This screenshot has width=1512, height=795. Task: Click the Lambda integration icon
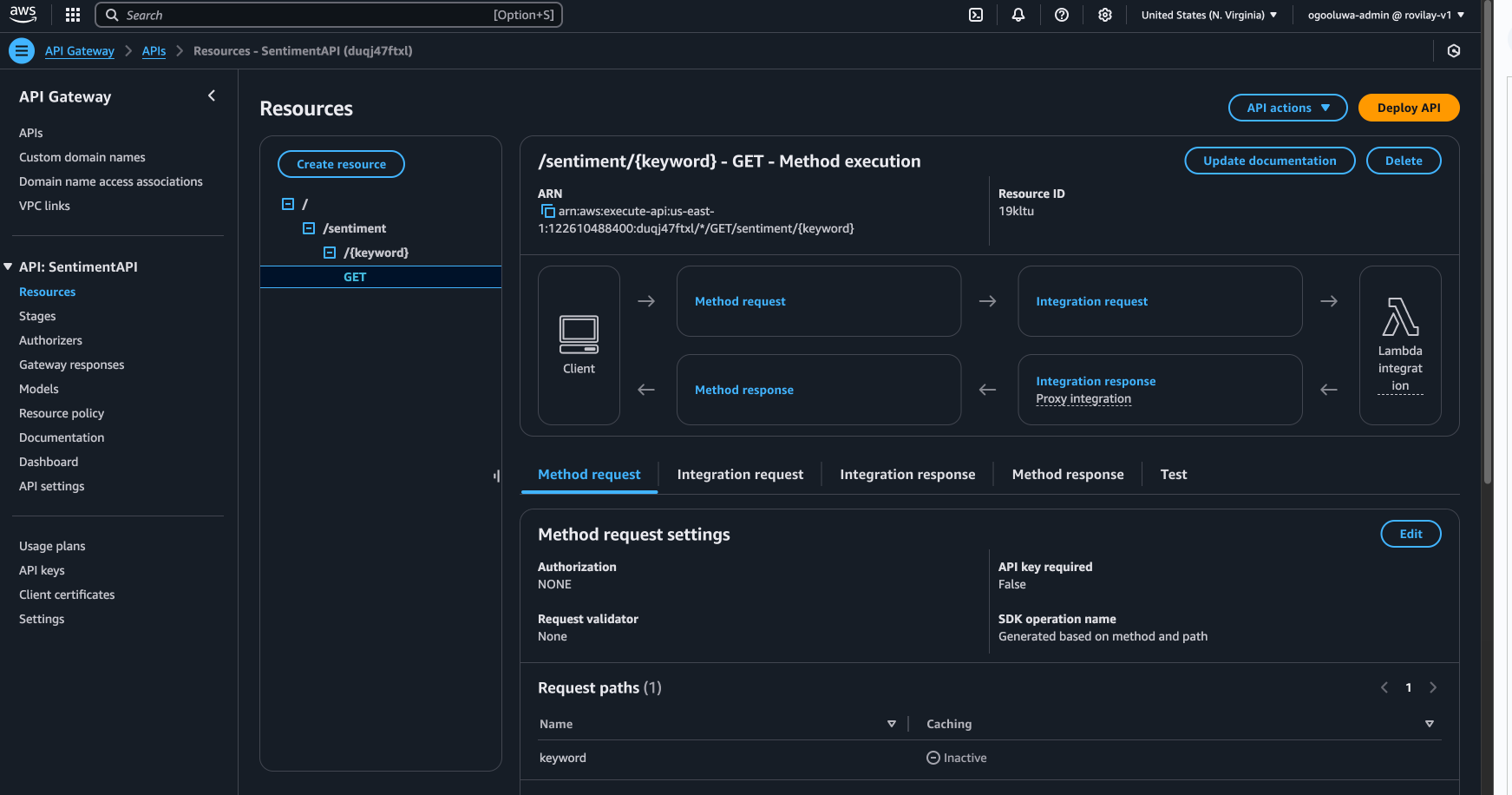pos(1400,317)
